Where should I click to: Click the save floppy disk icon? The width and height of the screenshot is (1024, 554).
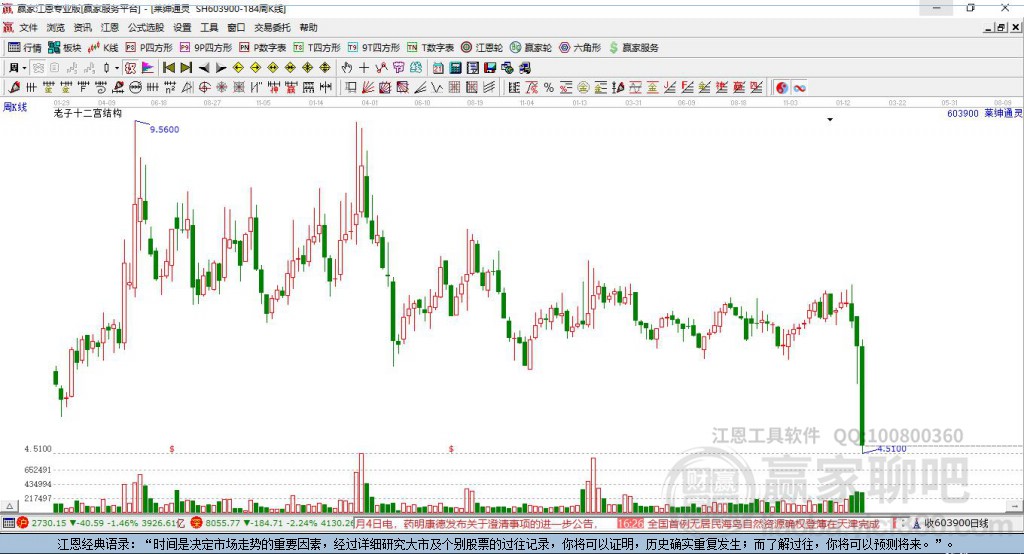tap(490, 68)
